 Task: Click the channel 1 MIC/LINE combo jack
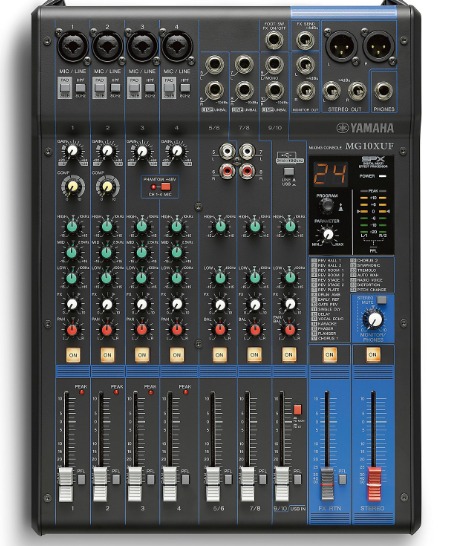[72, 45]
